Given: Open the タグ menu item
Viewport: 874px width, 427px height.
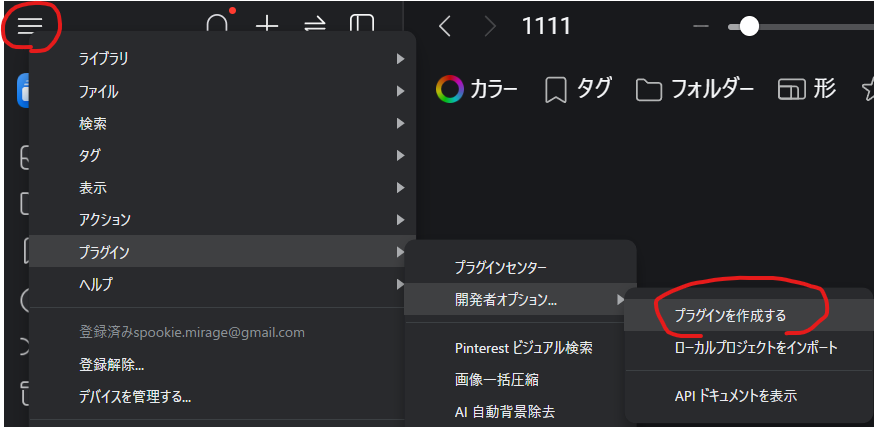Looking at the screenshot, I should tap(222, 156).
